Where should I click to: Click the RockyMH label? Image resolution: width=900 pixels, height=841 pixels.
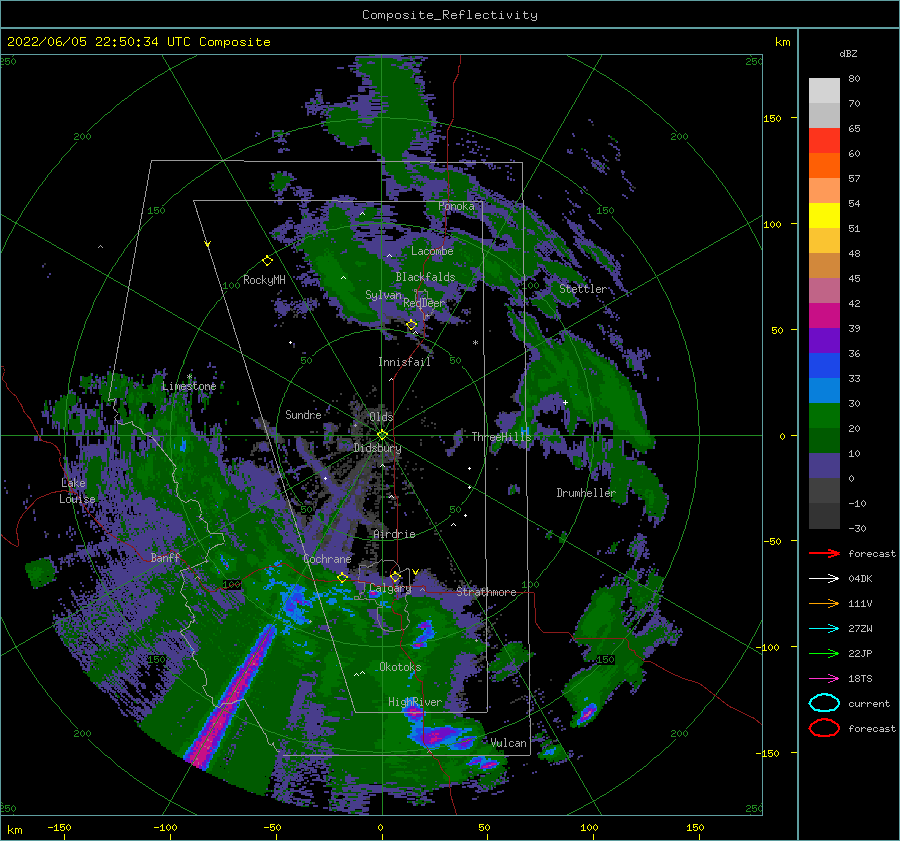[264, 280]
